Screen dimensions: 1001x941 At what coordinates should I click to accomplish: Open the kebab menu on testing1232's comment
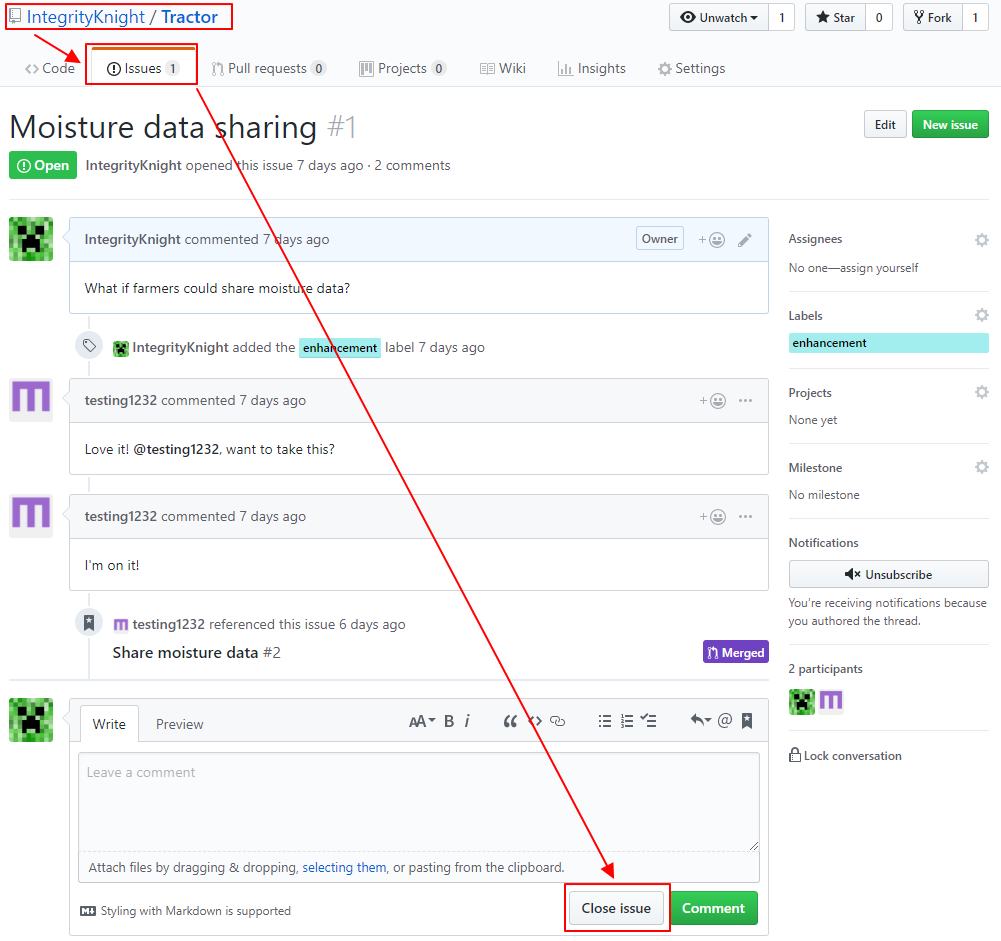(x=745, y=399)
